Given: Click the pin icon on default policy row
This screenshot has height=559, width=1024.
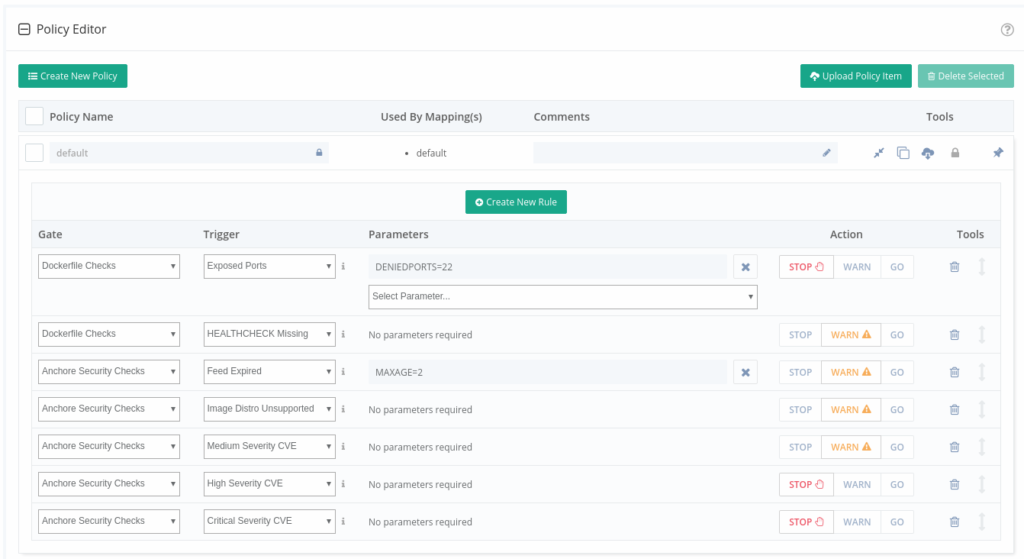Looking at the screenshot, I should tap(997, 153).
